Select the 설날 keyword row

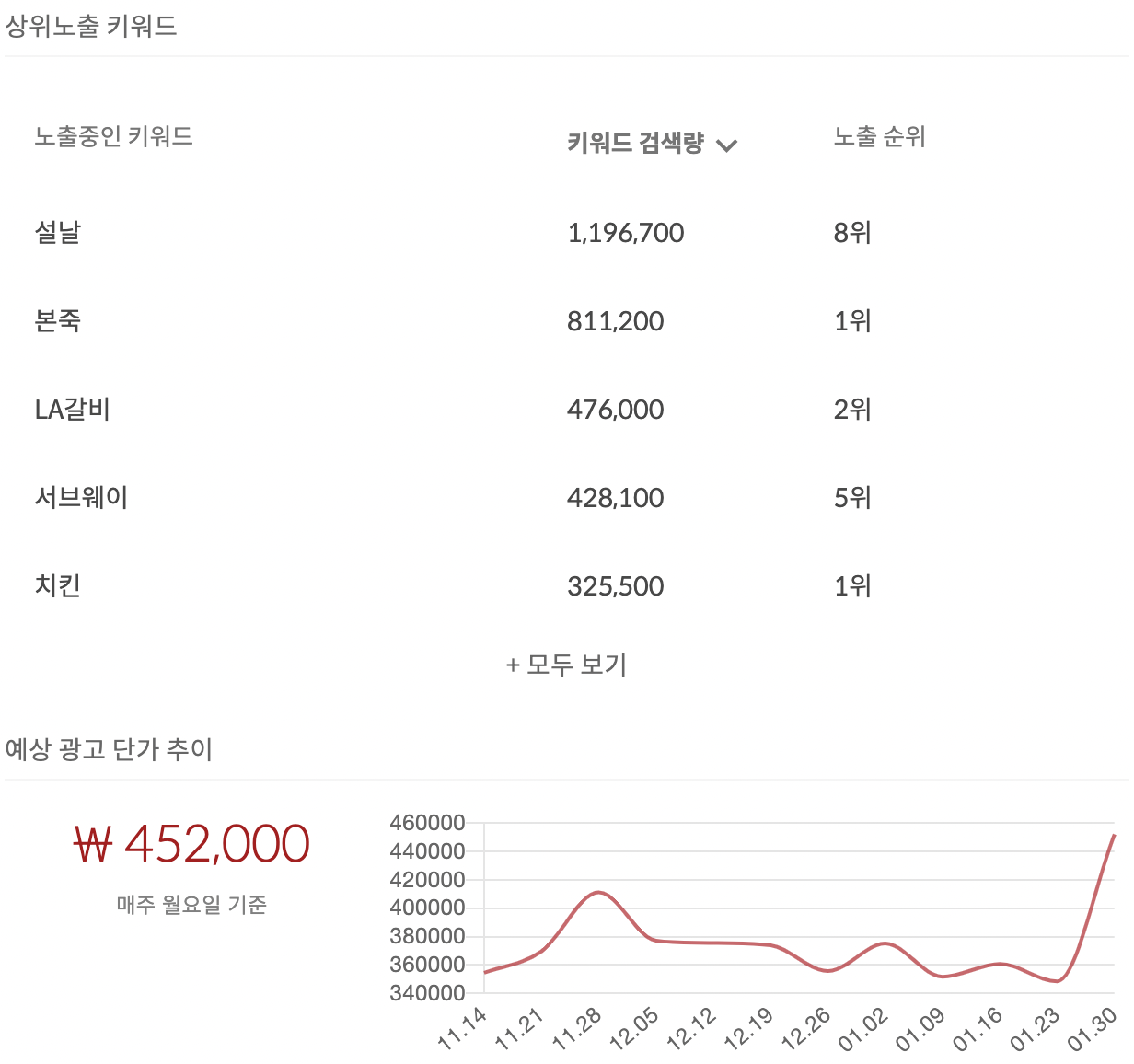coord(57,234)
